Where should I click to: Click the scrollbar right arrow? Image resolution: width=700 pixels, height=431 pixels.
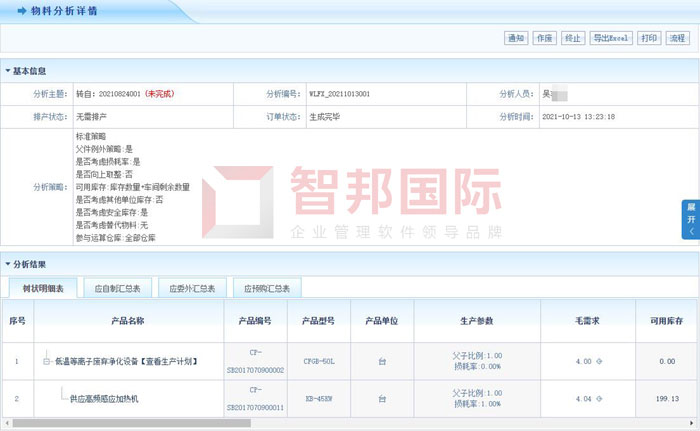[x=692, y=423]
